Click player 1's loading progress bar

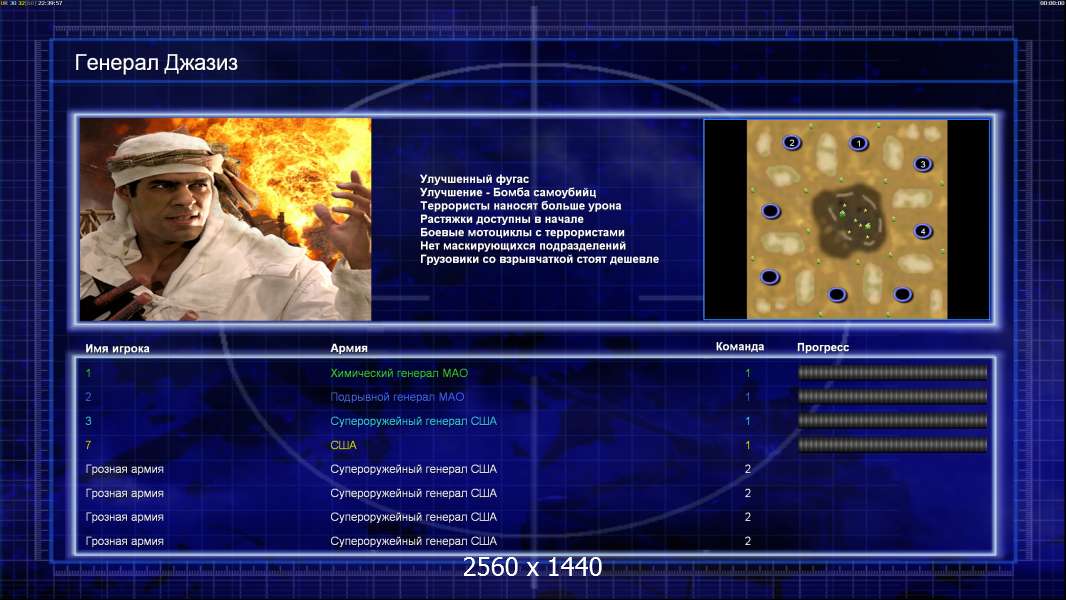892,373
